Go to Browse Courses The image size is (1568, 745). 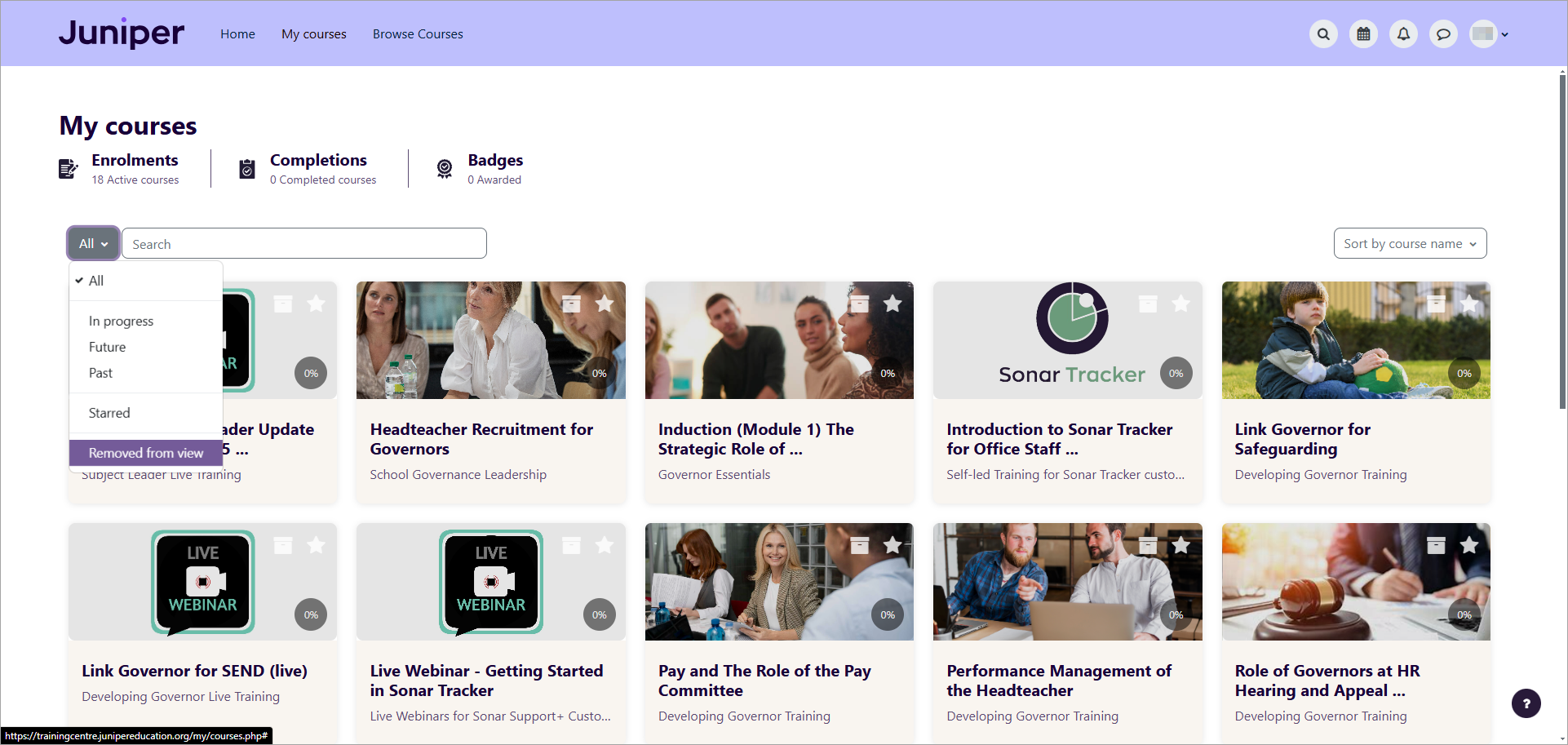point(418,34)
